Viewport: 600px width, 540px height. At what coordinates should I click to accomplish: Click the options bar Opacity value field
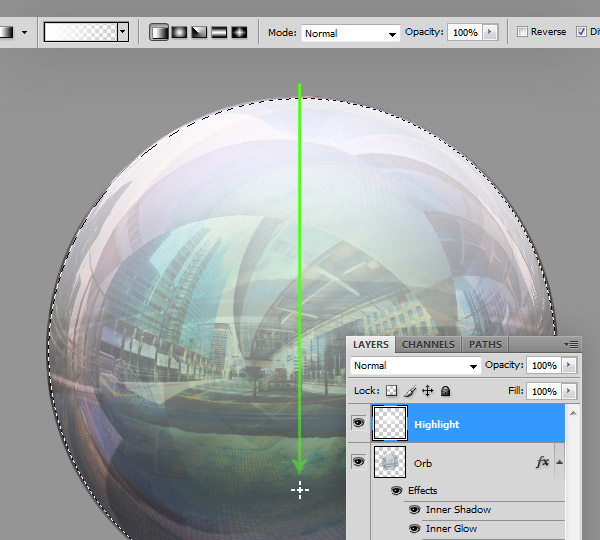465,33
